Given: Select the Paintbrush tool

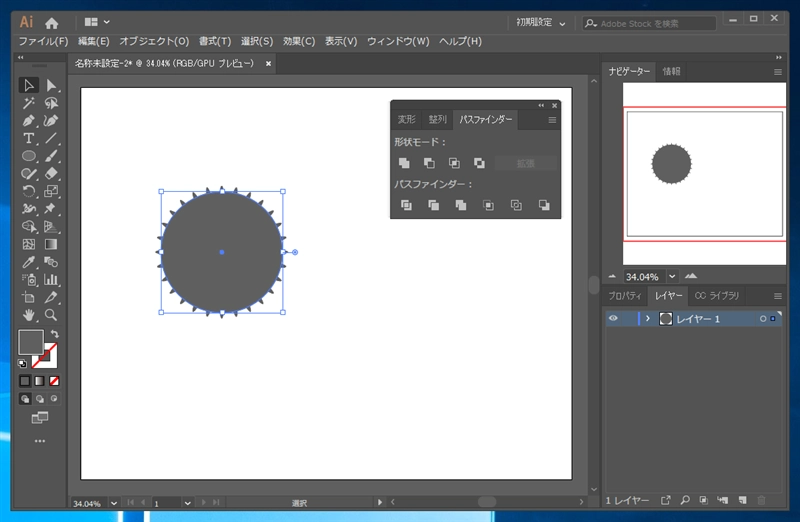Looking at the screenshot, I should tap(51, 156).
